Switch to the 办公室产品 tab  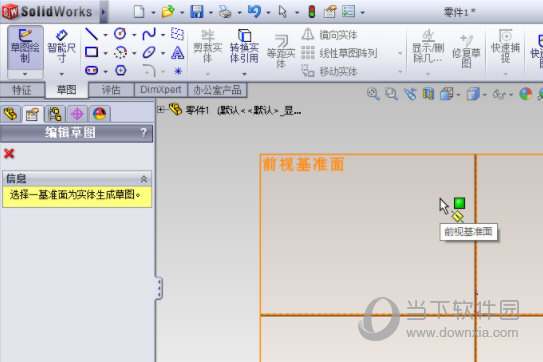point(217,90)
